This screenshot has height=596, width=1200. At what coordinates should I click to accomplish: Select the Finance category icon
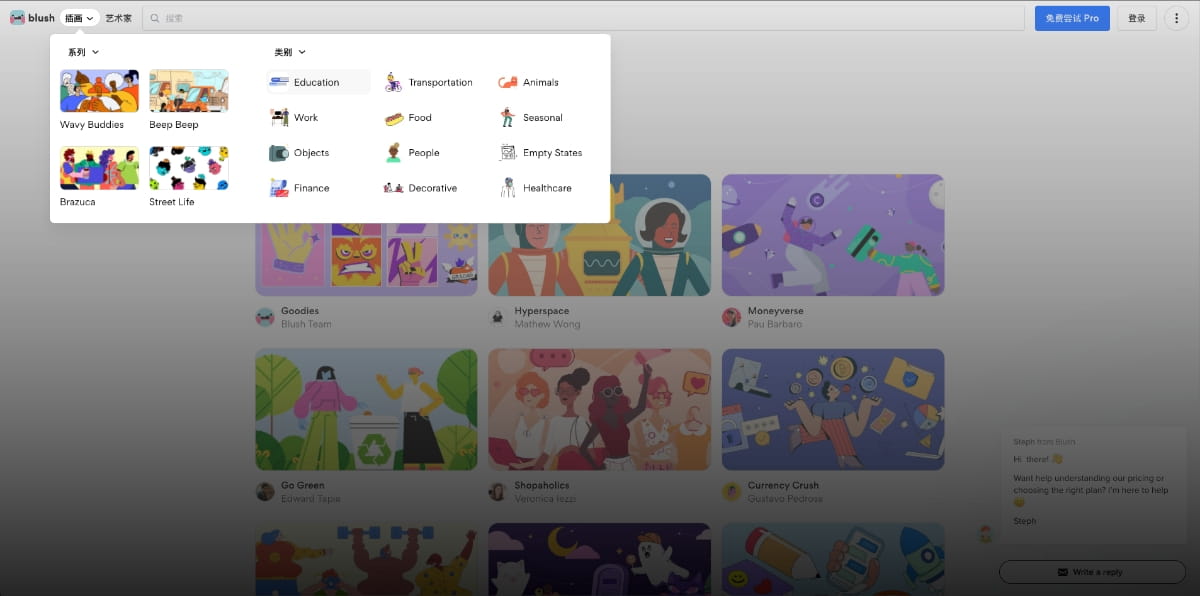click(279, 188)
